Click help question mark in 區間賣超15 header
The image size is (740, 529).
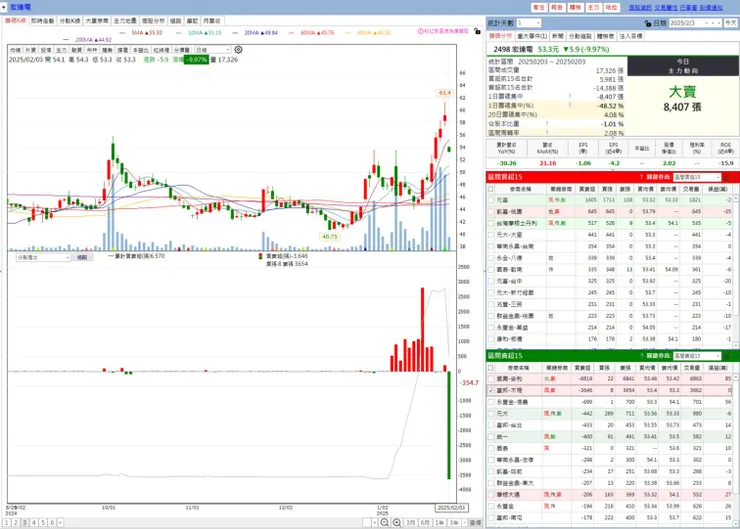[x=641, y=356]
